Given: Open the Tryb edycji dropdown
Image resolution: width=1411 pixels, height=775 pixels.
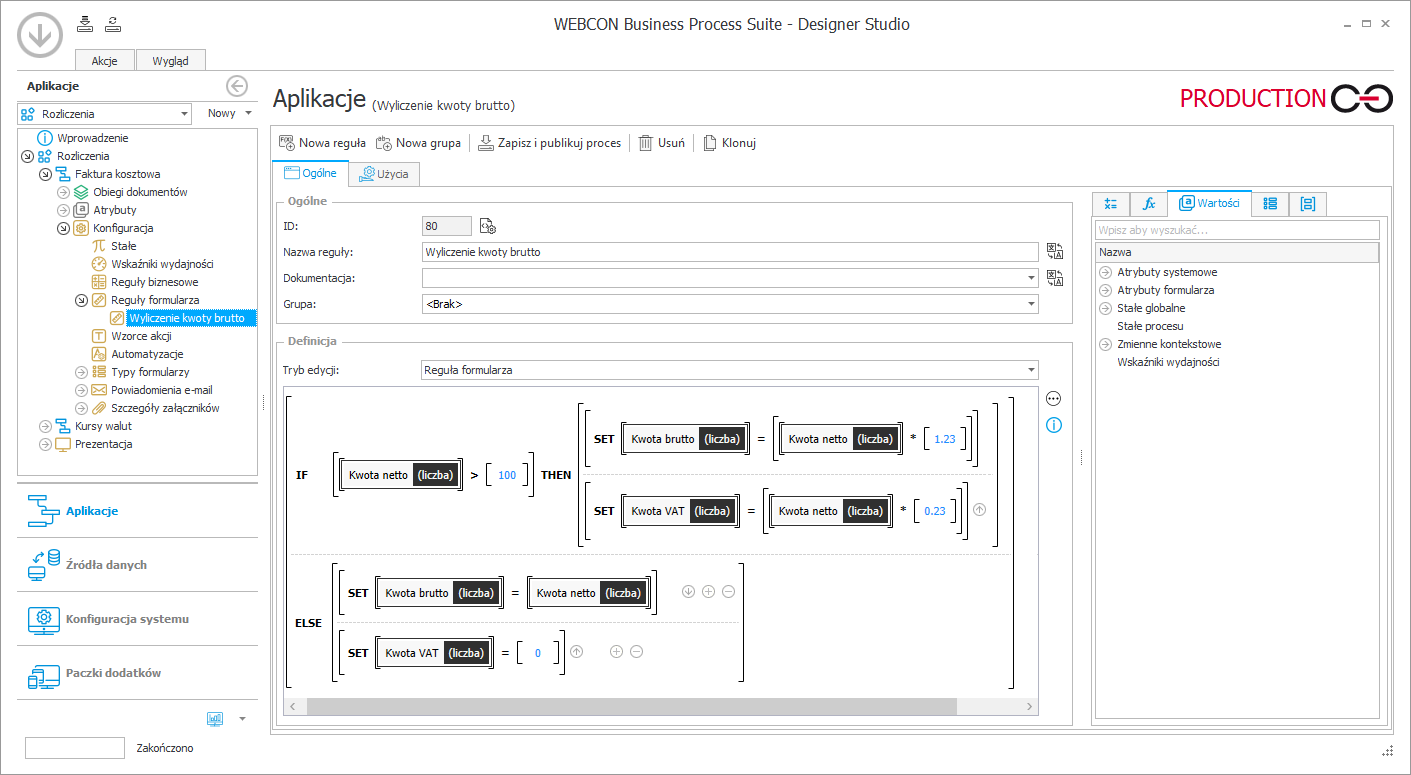Looking at the screenshot, I should (1031, 370).
